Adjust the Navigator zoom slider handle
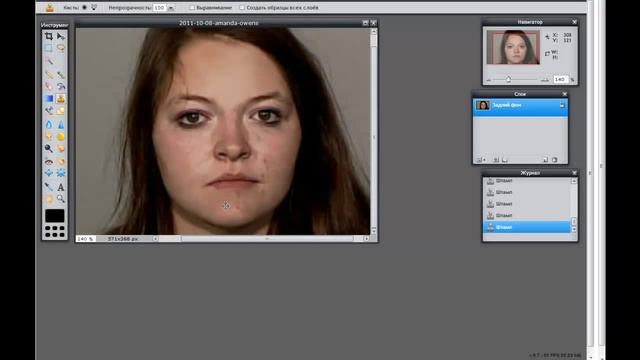 508,79
